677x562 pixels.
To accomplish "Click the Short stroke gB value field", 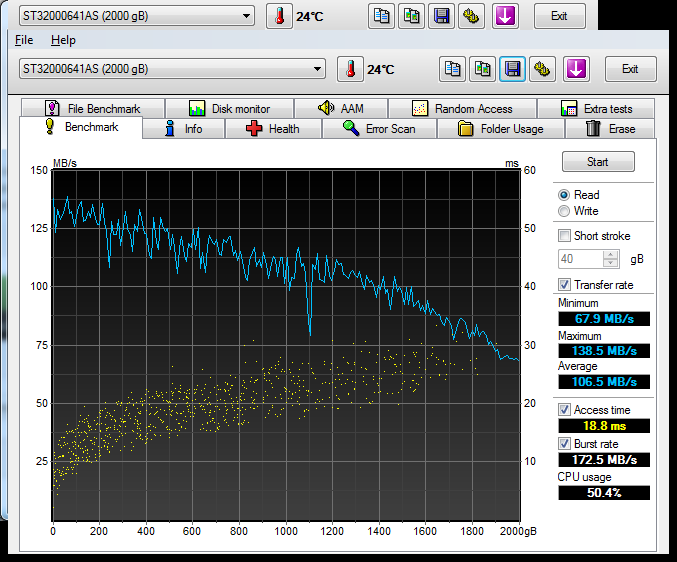I will (x=579, y=259).
